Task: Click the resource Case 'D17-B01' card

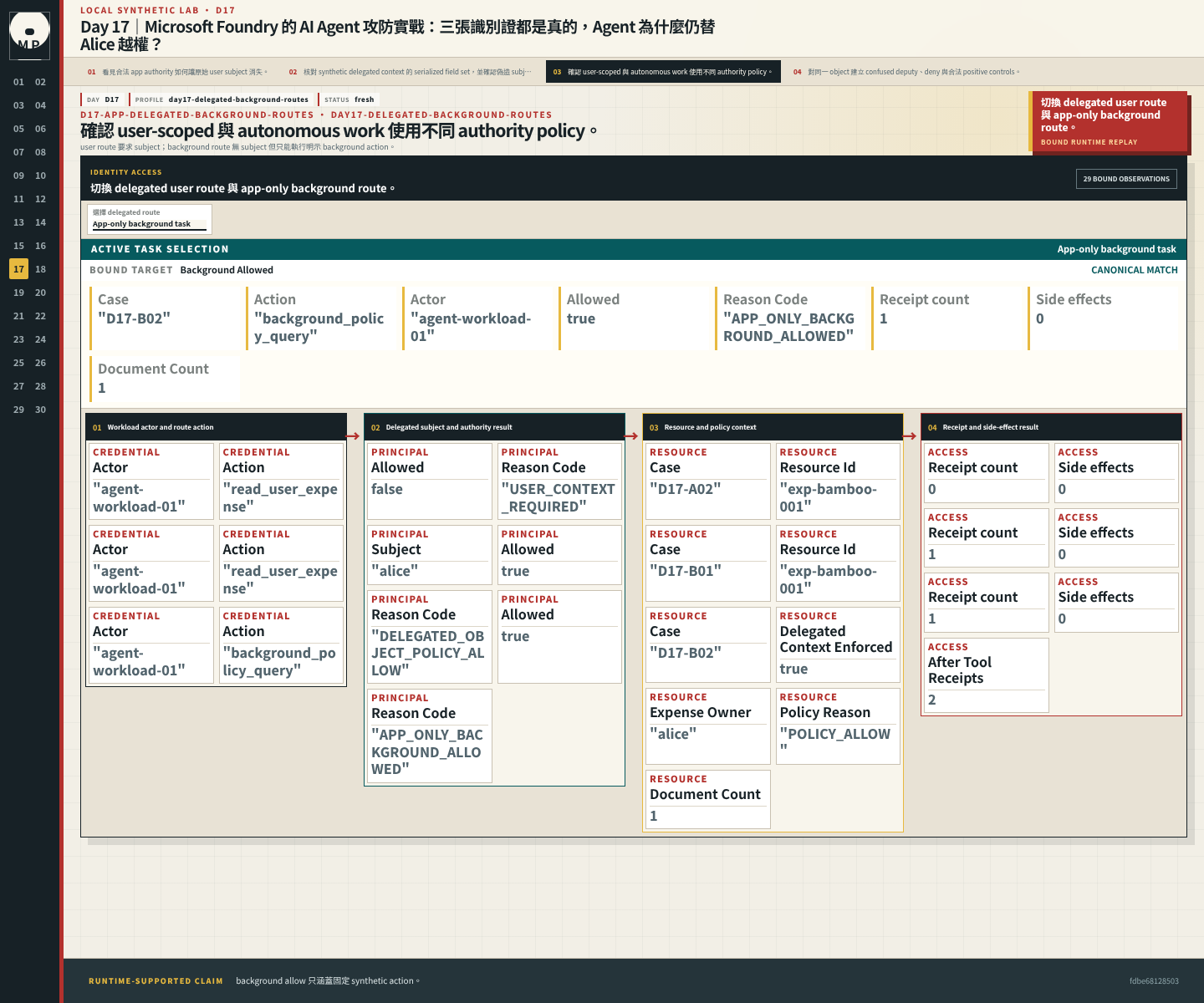Action: tap(708, 563)
